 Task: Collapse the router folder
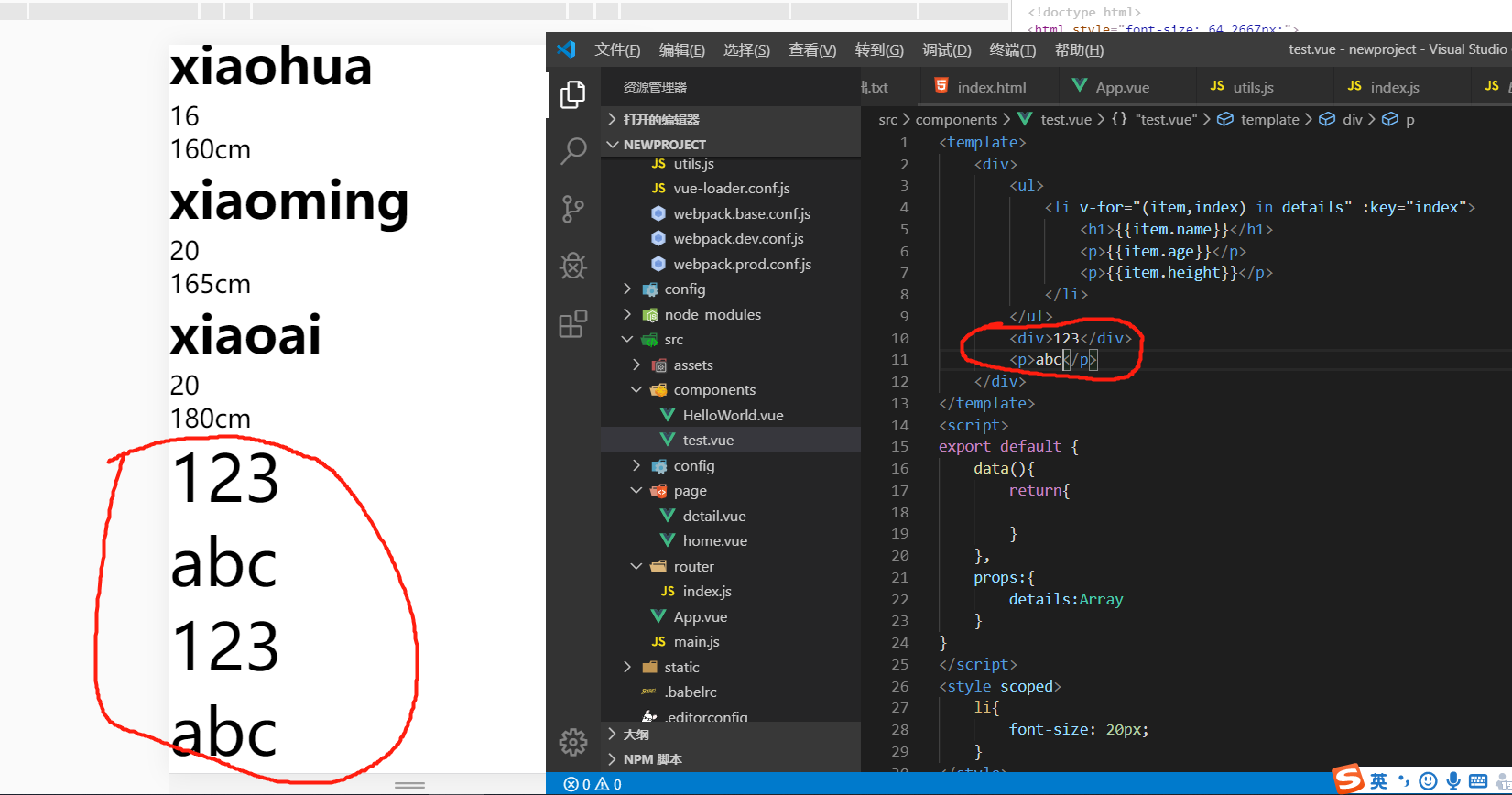click(731, 566)
